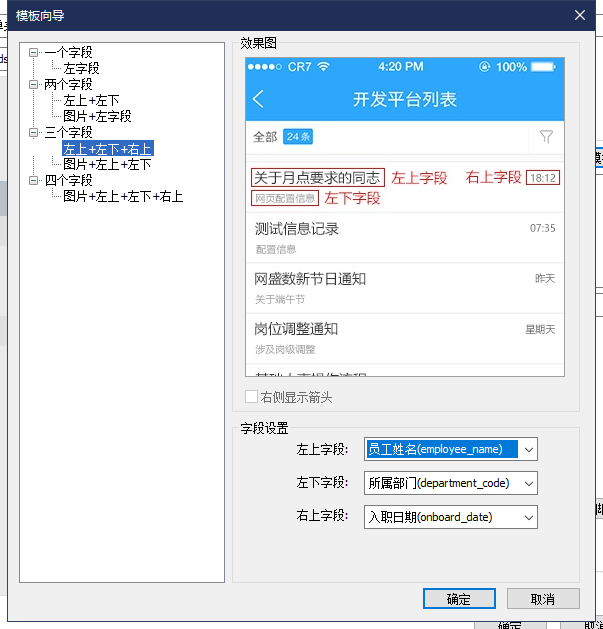This screenshot has width=603, height=629.
Task: Select the 左上+左下 template
Action: (91, 100)
